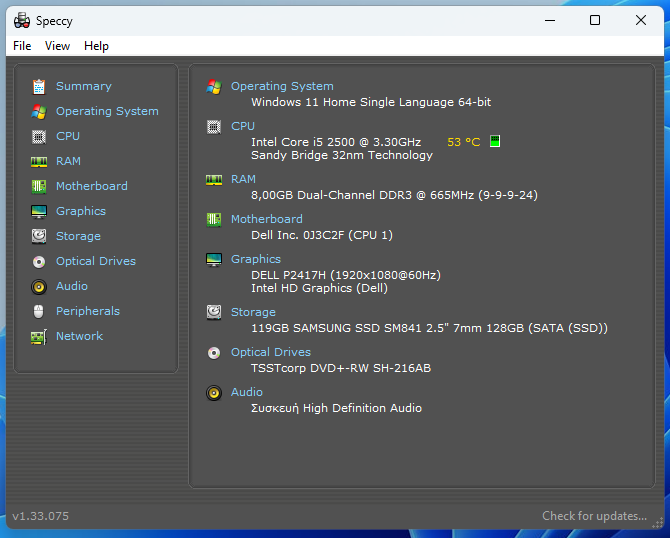Click the RAM icon in summary panel

click(214, 179)
